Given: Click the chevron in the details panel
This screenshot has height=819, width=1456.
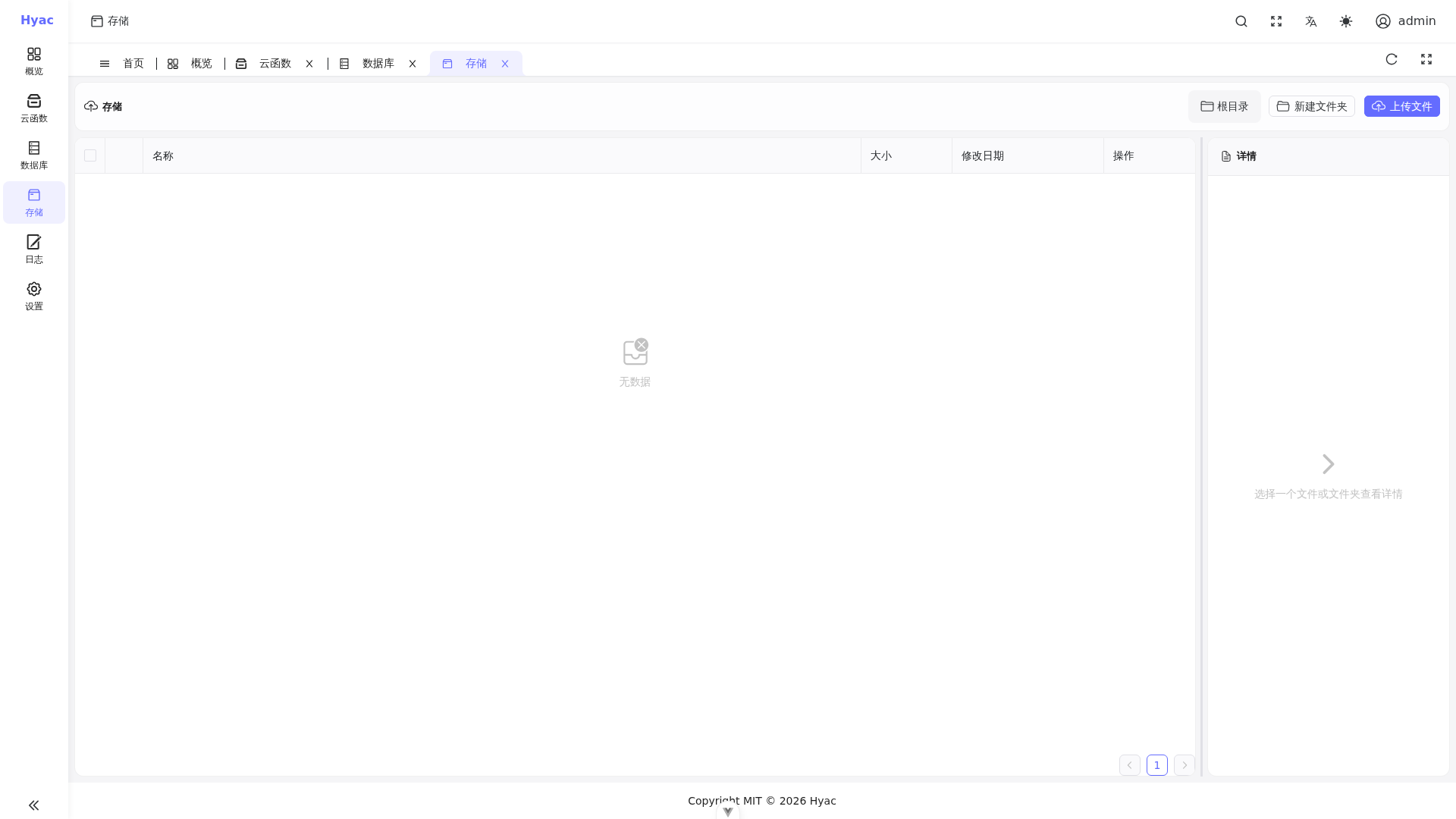Looking at the screenshot, I should [1329, 464].
